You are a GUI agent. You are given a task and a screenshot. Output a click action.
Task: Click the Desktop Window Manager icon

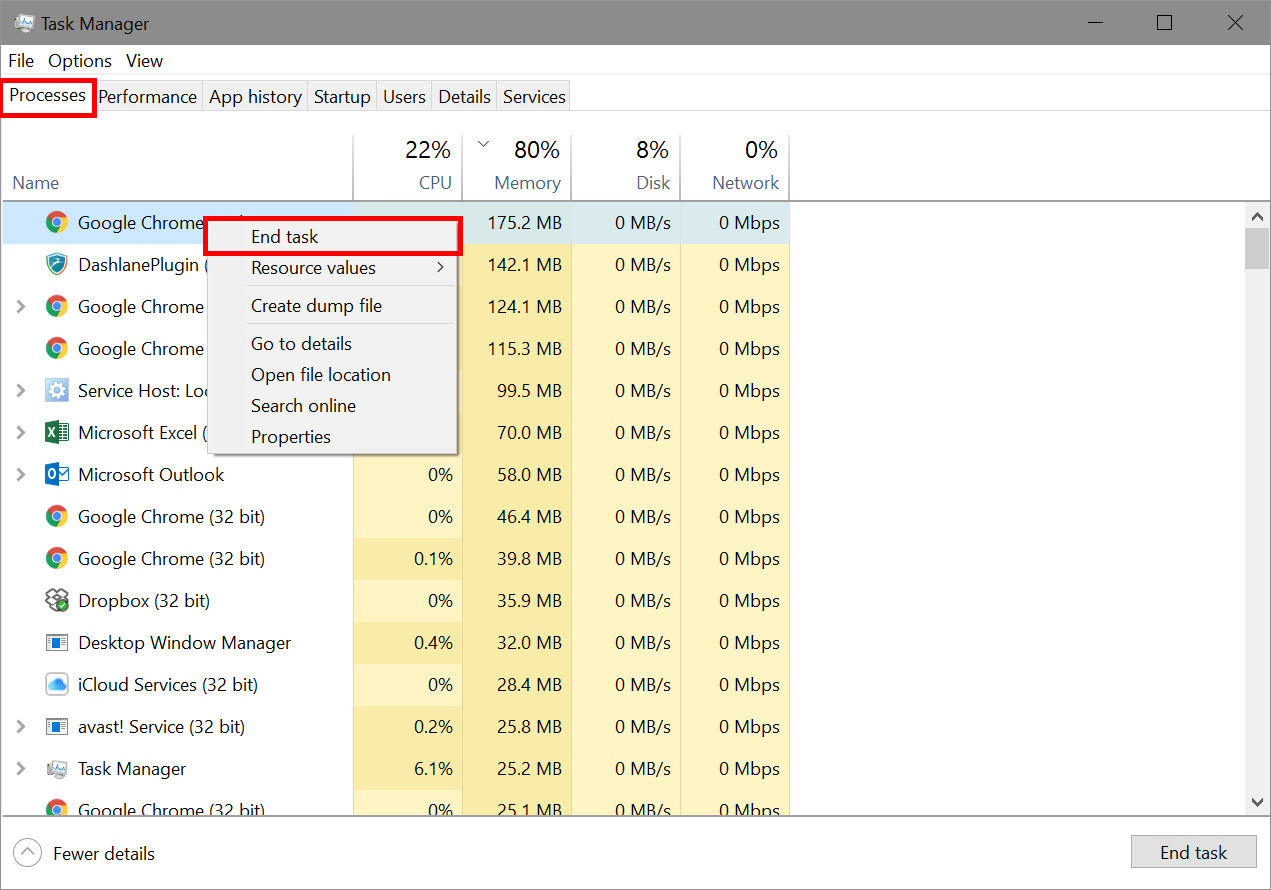pyautogui.click(x=58, y=642)
